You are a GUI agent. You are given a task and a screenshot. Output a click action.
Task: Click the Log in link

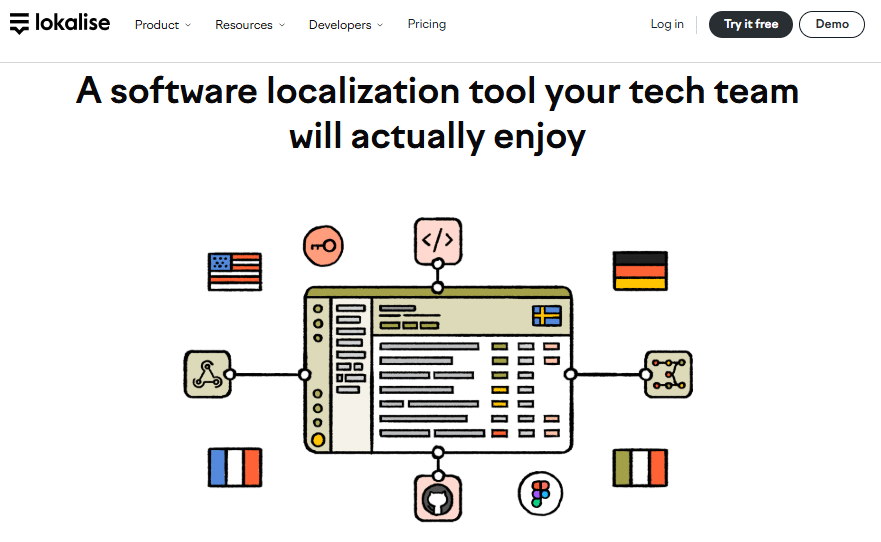coord(667,24)
